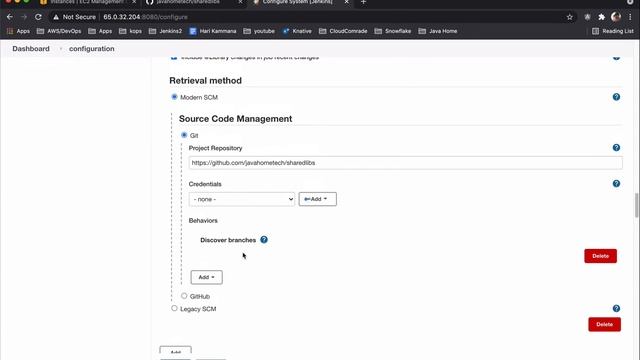Image resolution: width=640 pixels, height=360 pixels.
Task: Click the Behaviors label
Action: (x=203, y=220)
